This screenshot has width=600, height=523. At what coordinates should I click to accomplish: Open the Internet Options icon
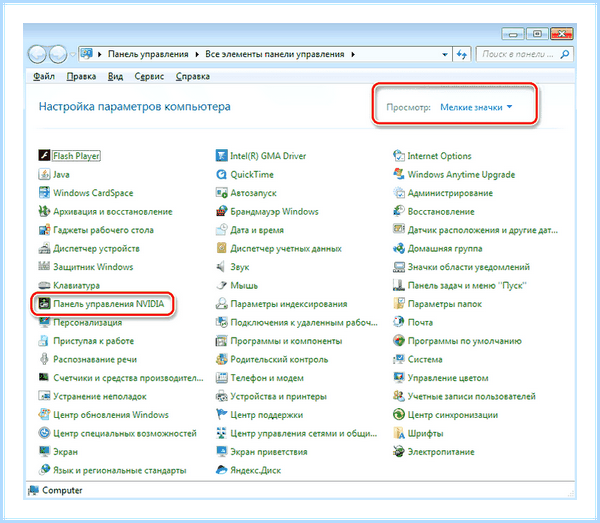tap(399, 156)
